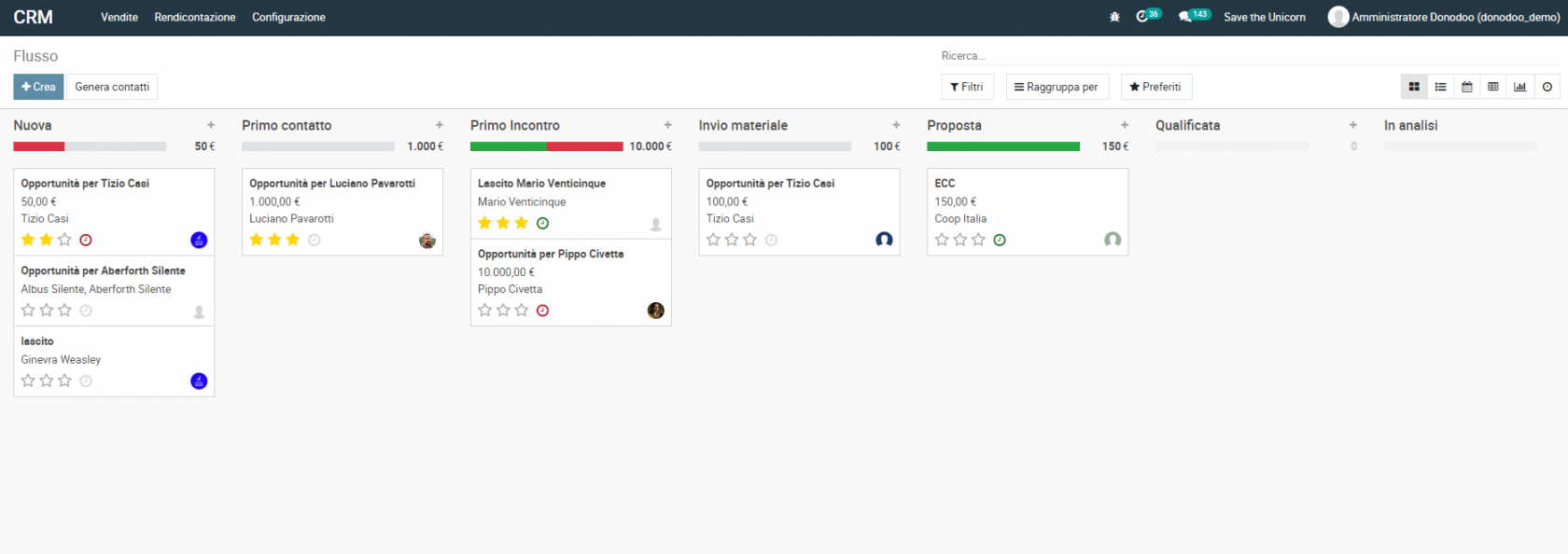Open the debug bug icon menu
The height and width of the screenshot is (554, 1568).
coord(1114,17)
